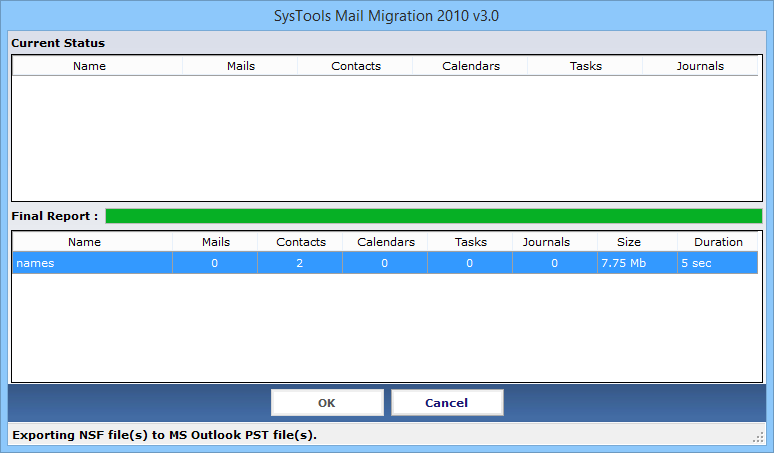The width and height of the screenshot is (774, 453).
Task: Click the '5 sec' duration cell
Action: click(717, 263)
